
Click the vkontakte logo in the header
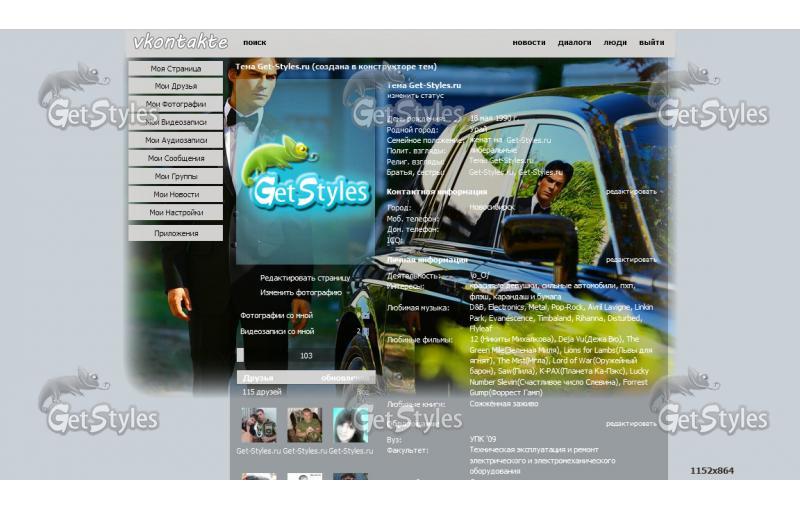coord(180,42)
